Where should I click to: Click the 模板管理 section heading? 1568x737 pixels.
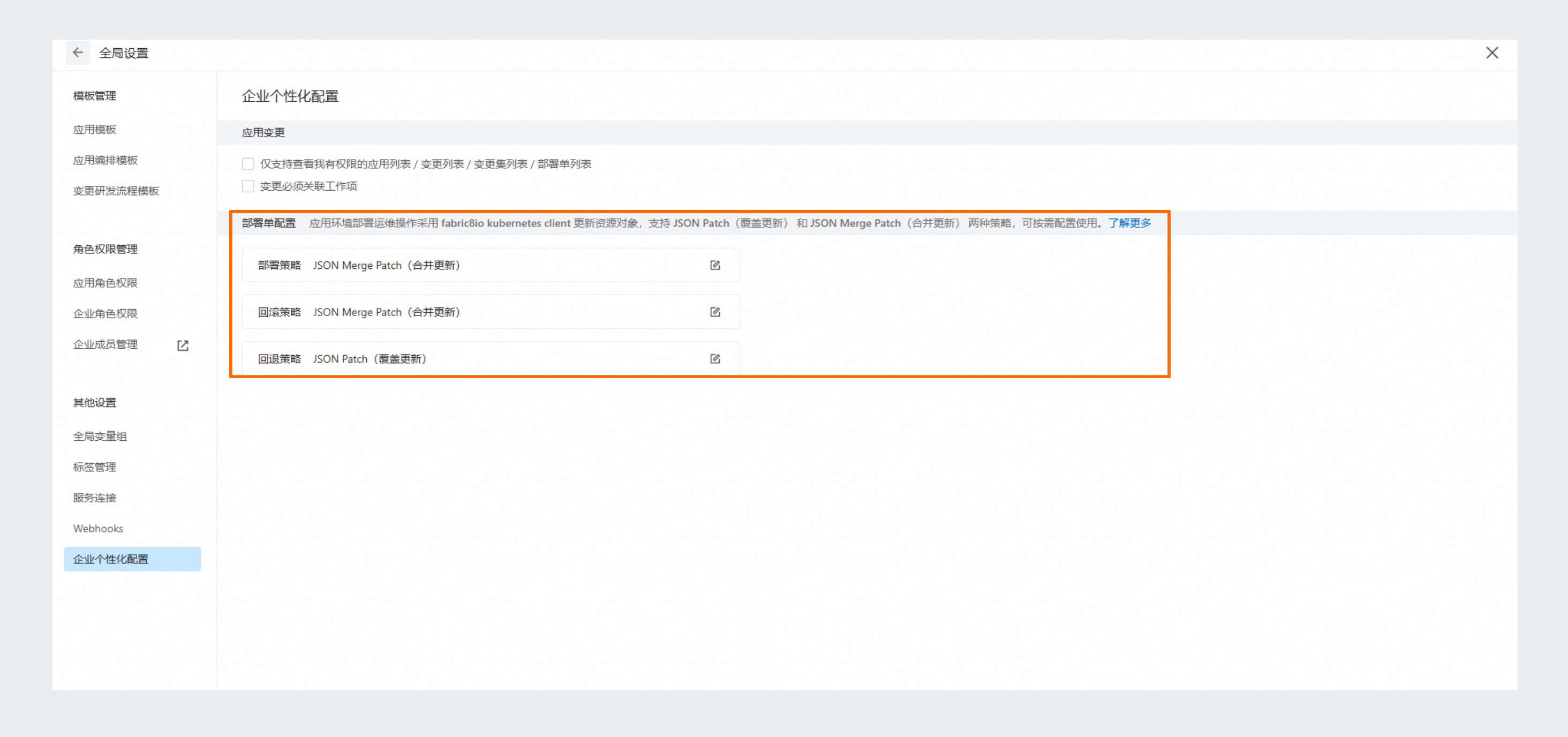click(94, 95)
